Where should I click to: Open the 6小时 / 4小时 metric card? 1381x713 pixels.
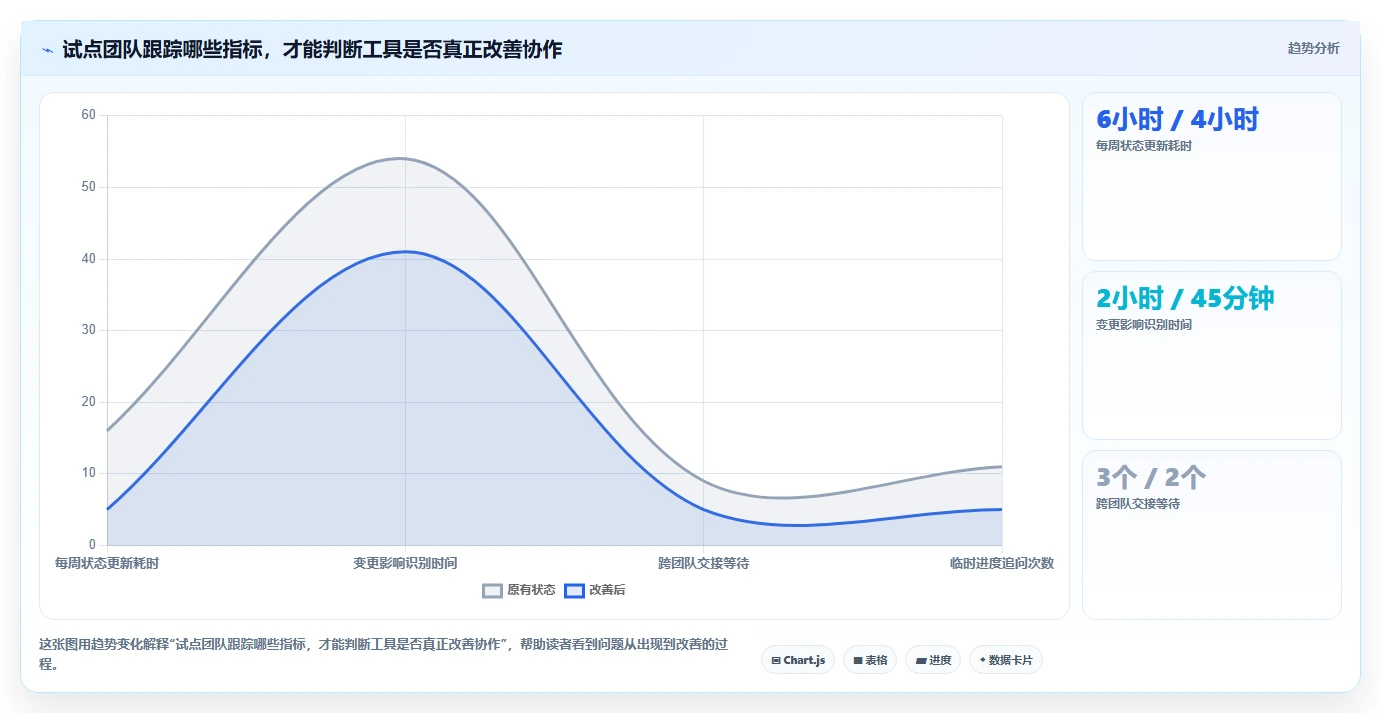[x=1211, y=176]
